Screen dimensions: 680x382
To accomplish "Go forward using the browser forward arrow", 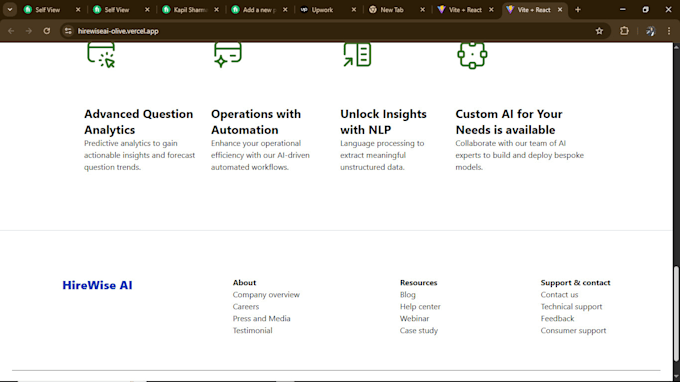I will point(29,31).
